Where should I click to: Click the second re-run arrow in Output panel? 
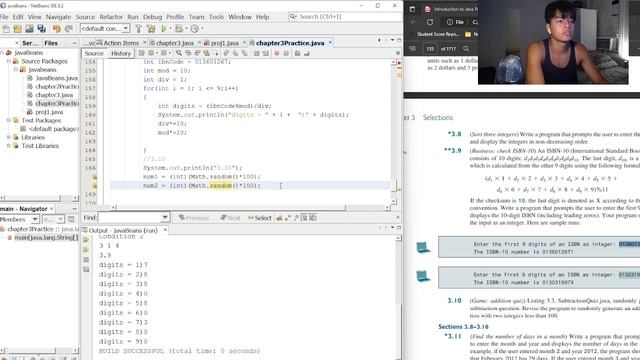(x=86, y=250)
